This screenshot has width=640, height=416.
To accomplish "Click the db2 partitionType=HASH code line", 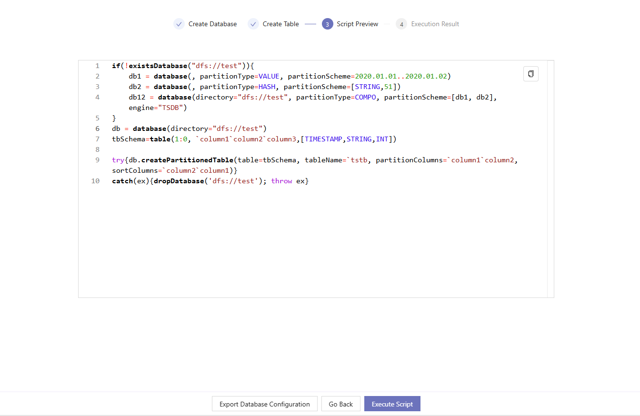I will (264, 87).
